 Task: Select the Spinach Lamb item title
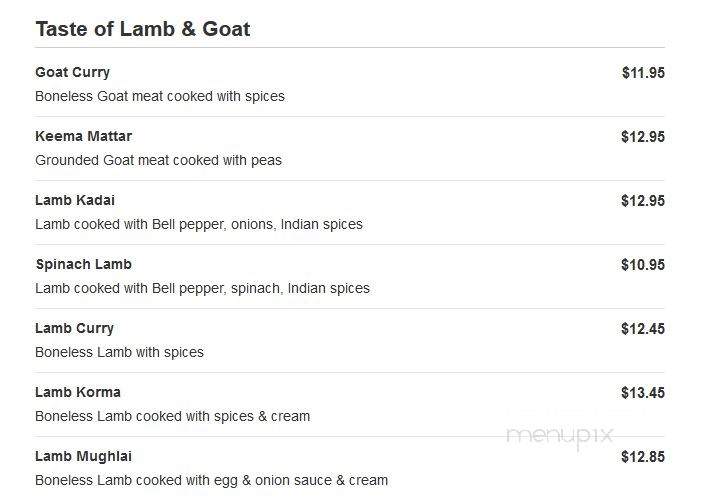[x=84, y=264]
